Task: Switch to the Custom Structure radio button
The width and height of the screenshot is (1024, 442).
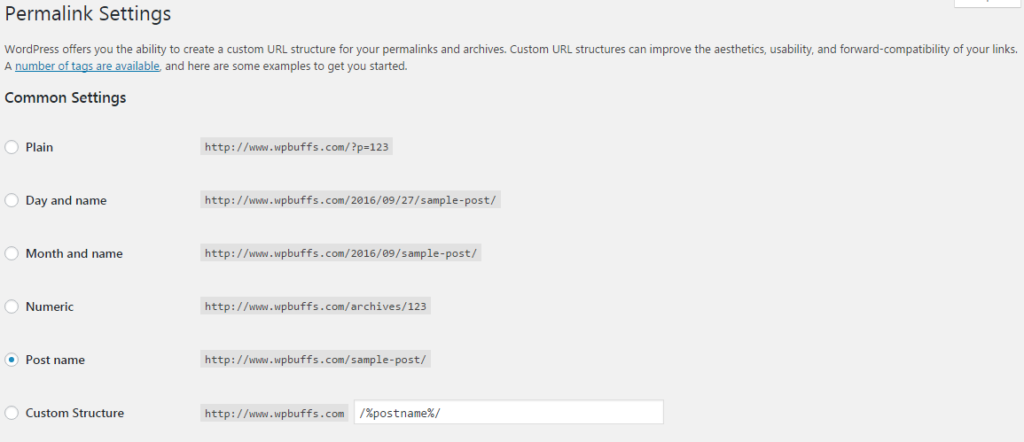Action: coord(12,412)
